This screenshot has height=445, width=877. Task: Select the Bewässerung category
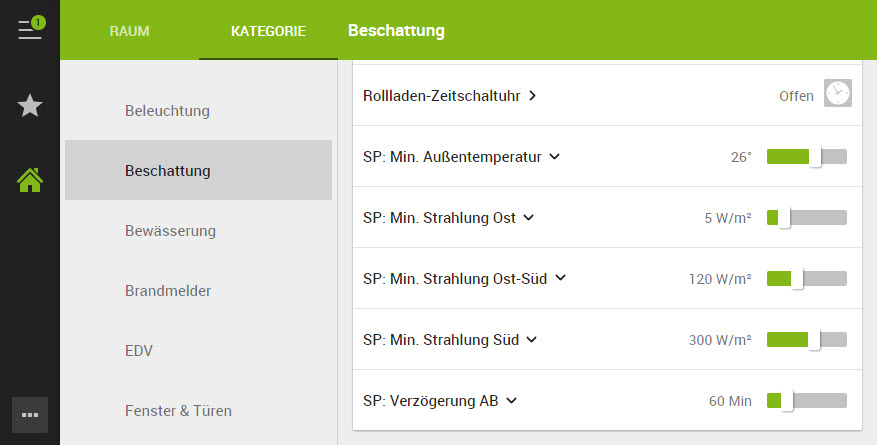(170, 231)
